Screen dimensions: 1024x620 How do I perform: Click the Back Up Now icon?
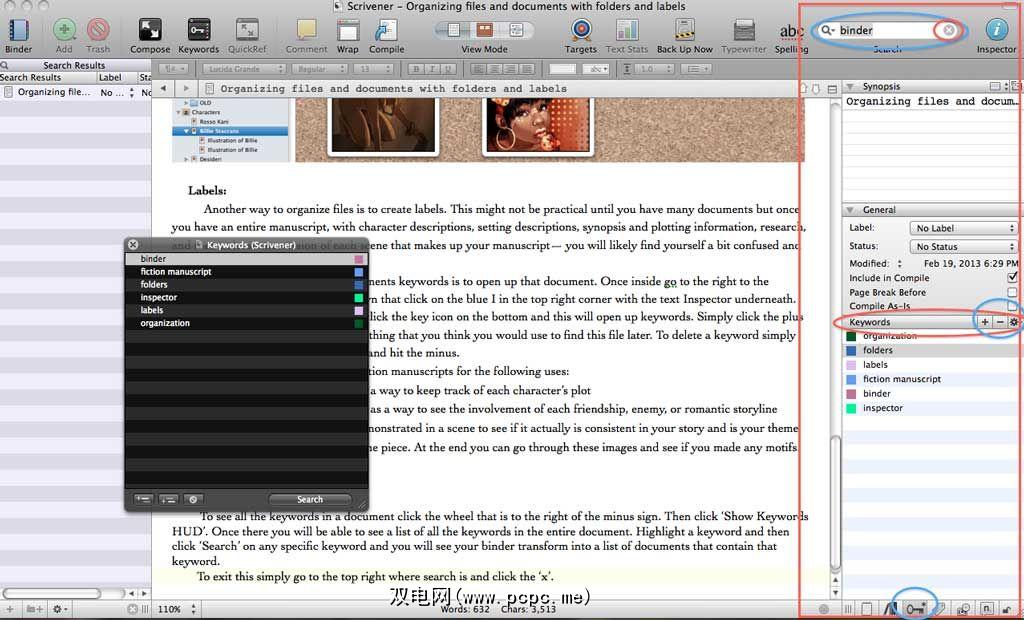(685, 31)
